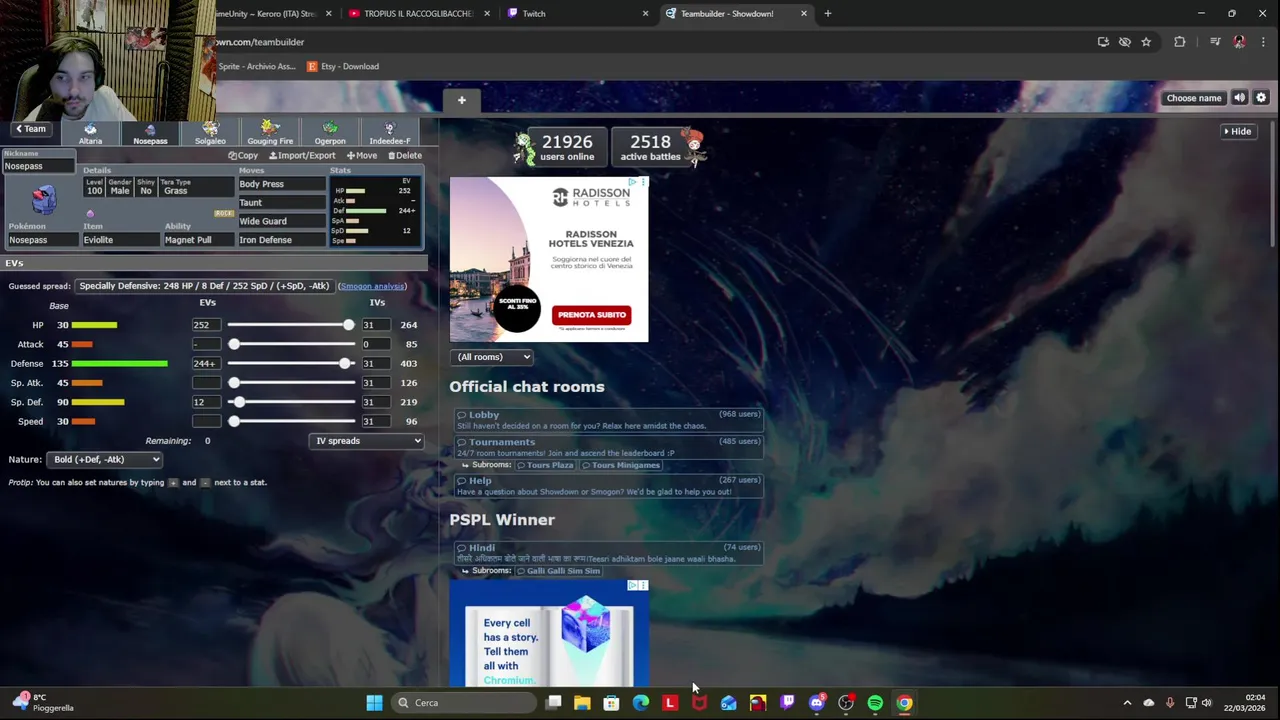Select the Gouging Fire team slot
Screen dimensions: 1280x720
click(270, 133)
